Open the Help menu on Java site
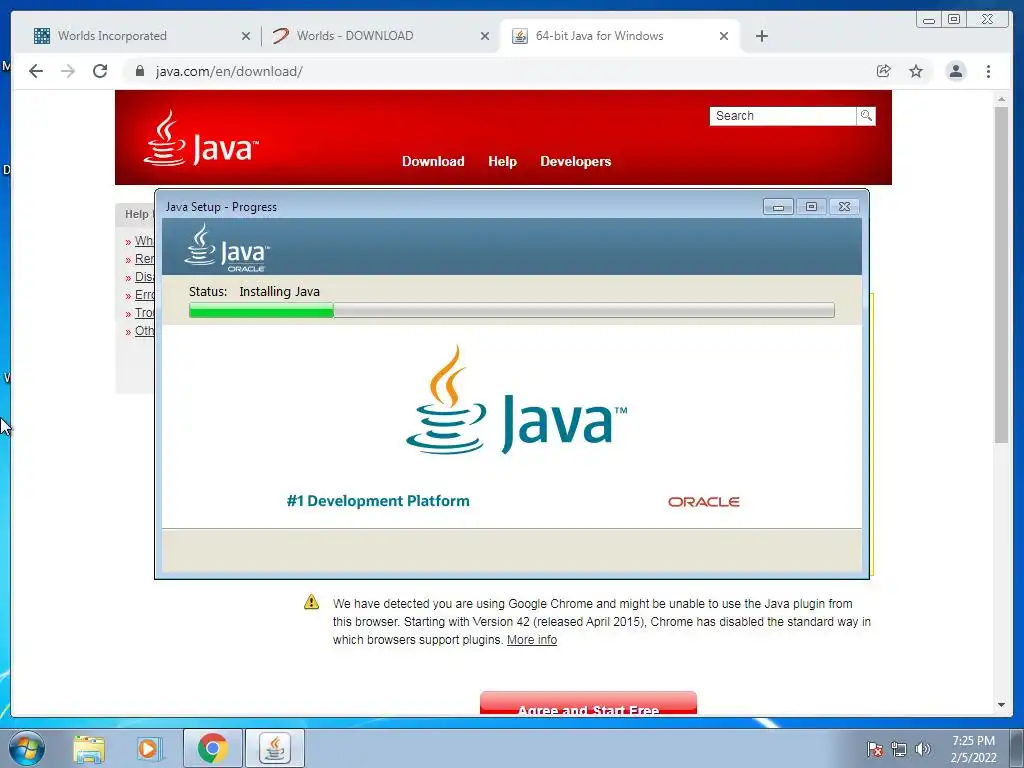Screen dimensions: 1024x768 502,161
